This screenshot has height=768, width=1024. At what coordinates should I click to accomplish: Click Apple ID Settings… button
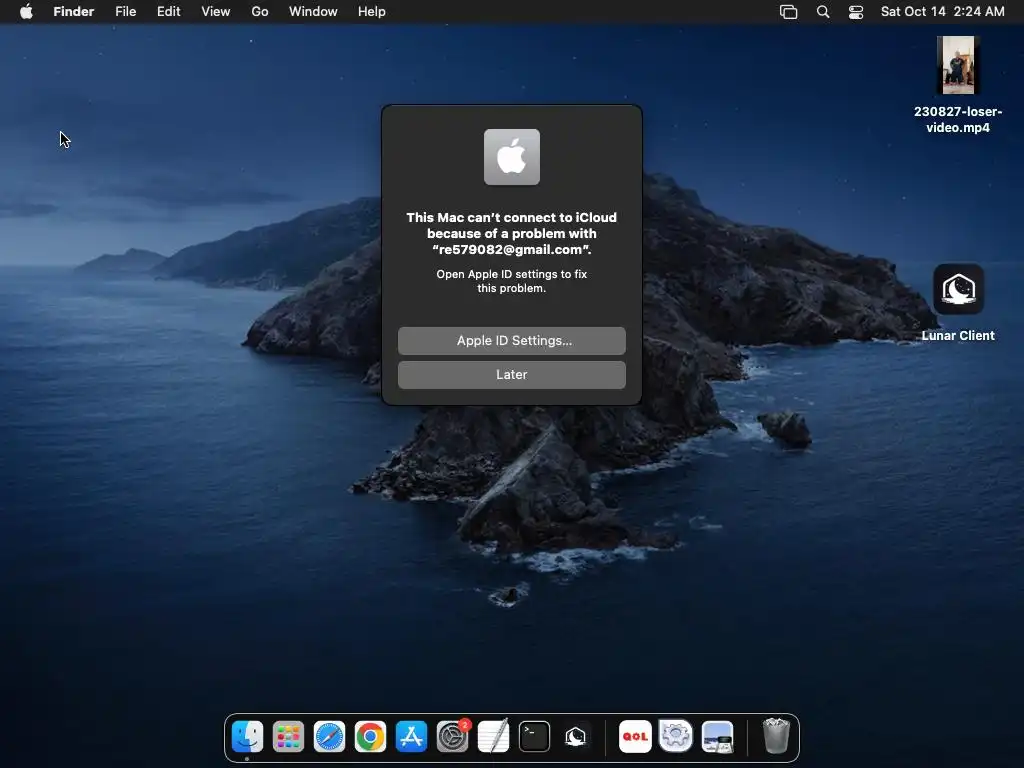pyautogui.click(x=511, y=341)
